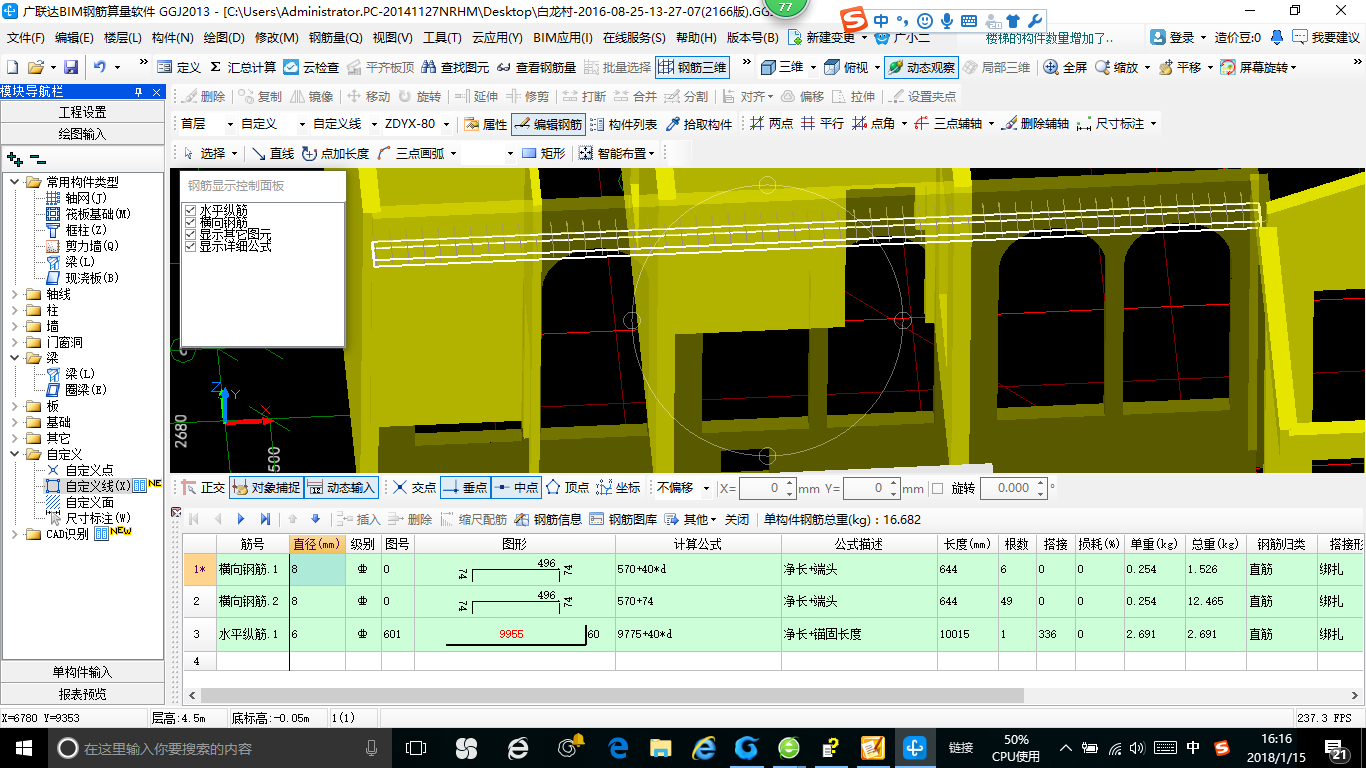Viewport: 1366px width, 768px height.
Task: Run 云检查 cloud check
Action: coord(311,67)
